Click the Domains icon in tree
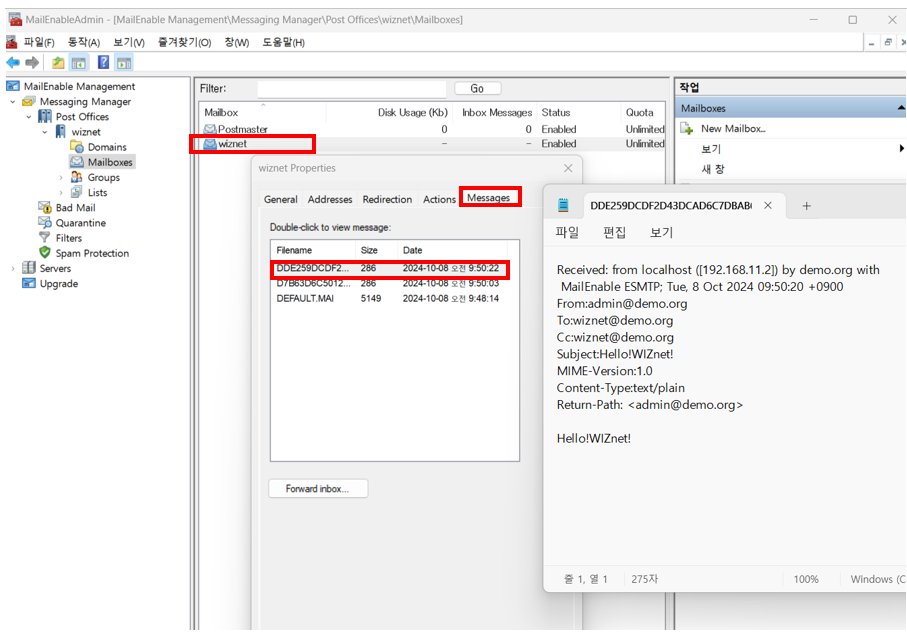 point(76,147)
